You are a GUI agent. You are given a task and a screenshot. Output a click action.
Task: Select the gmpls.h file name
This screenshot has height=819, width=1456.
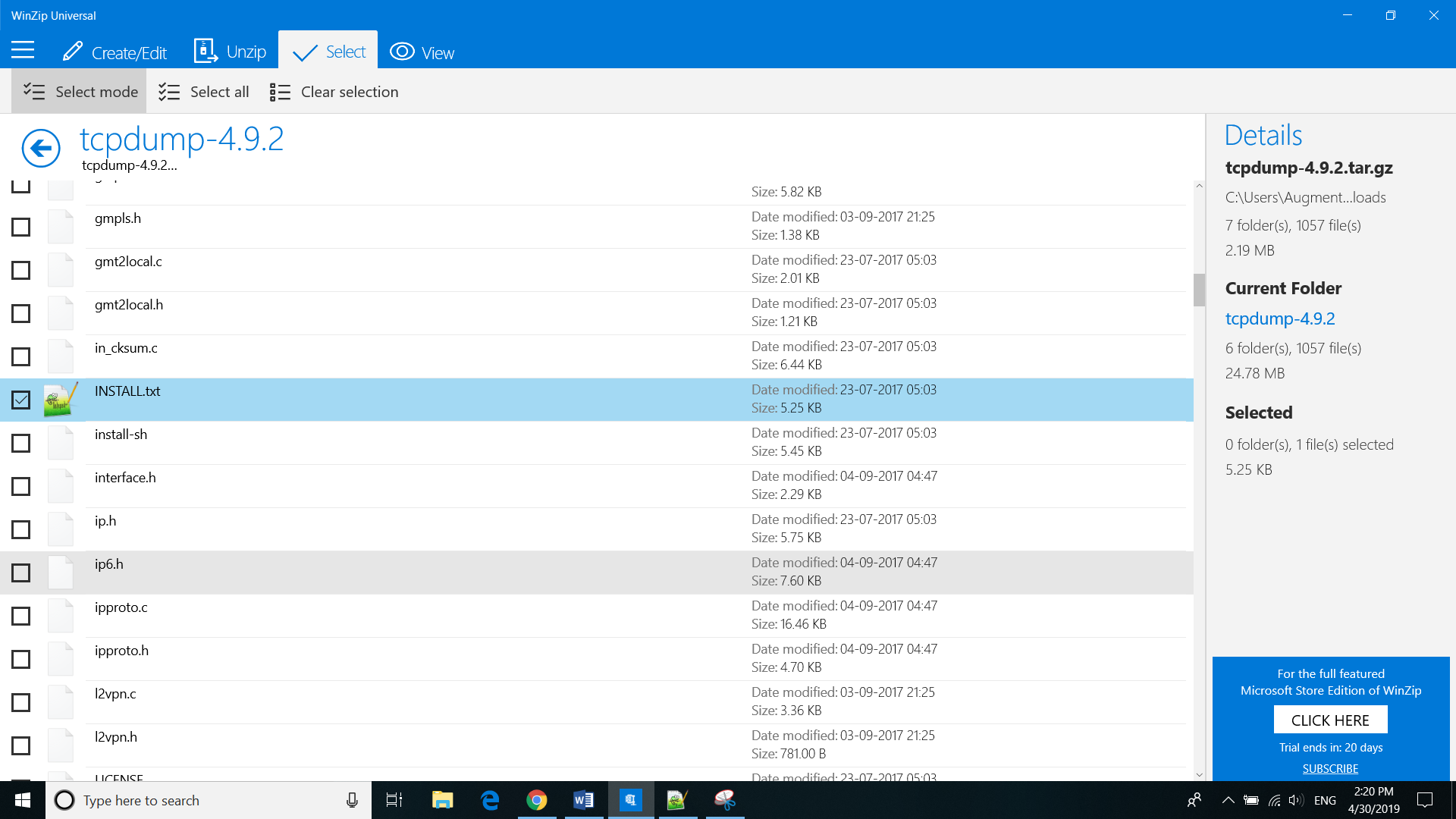[x=118, y=218]
